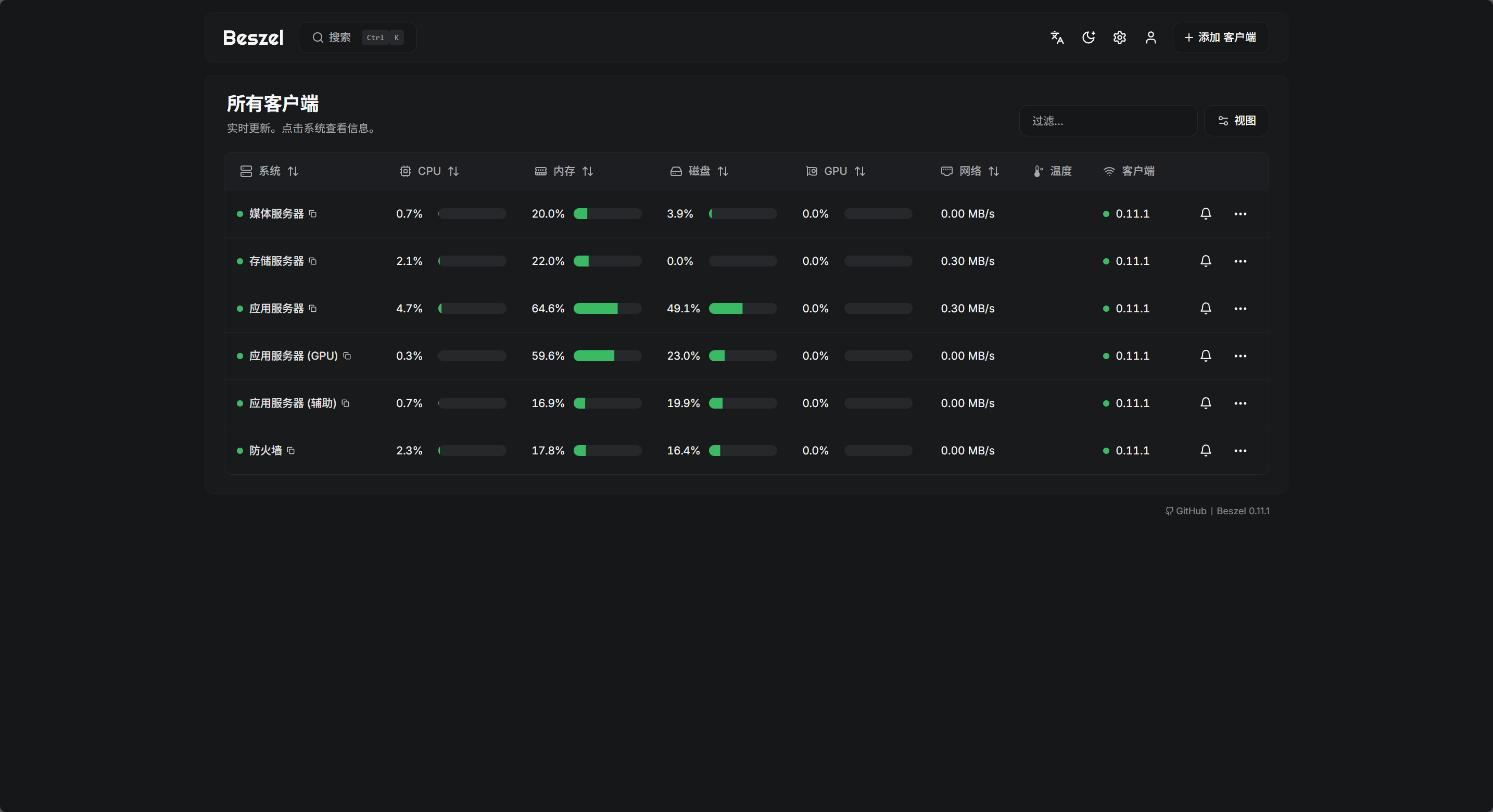Open alerts bell for 应用服务器 (GPU)

(x=1206, y=356)
